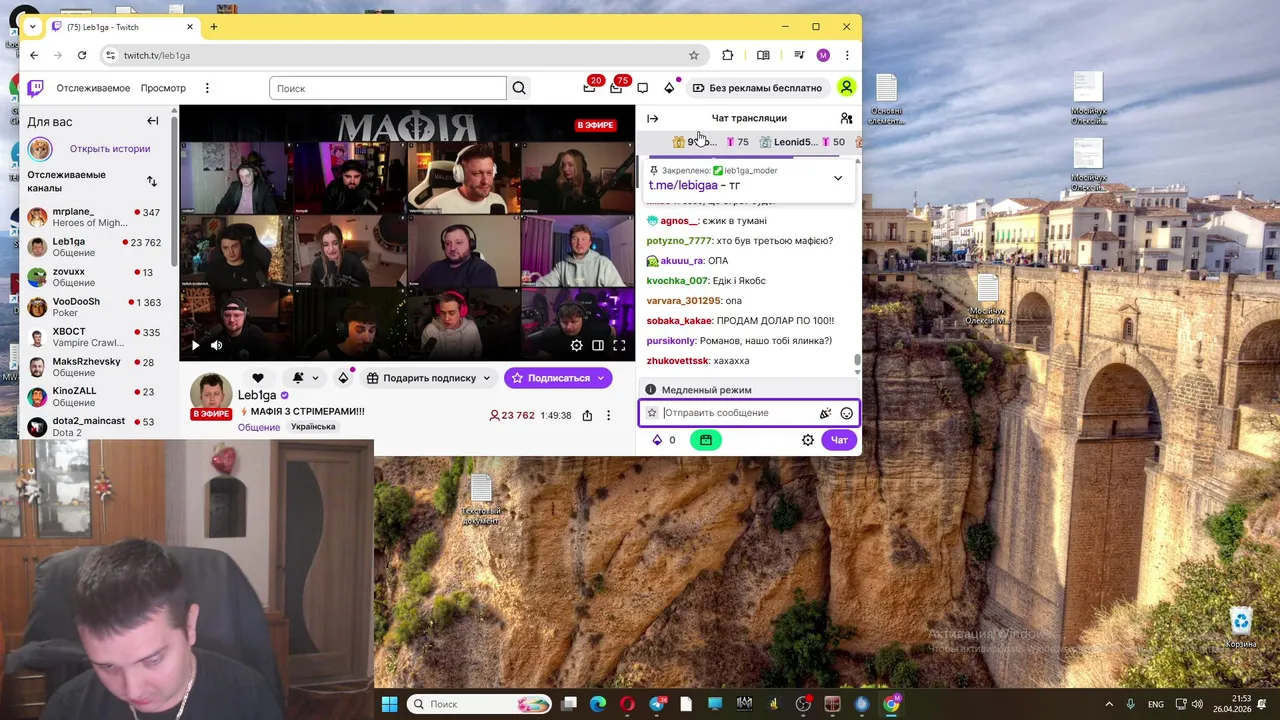Open whispers speech bubble icon
The width and height of the screenshot is (1280, 720).
[x=643, y=88]
